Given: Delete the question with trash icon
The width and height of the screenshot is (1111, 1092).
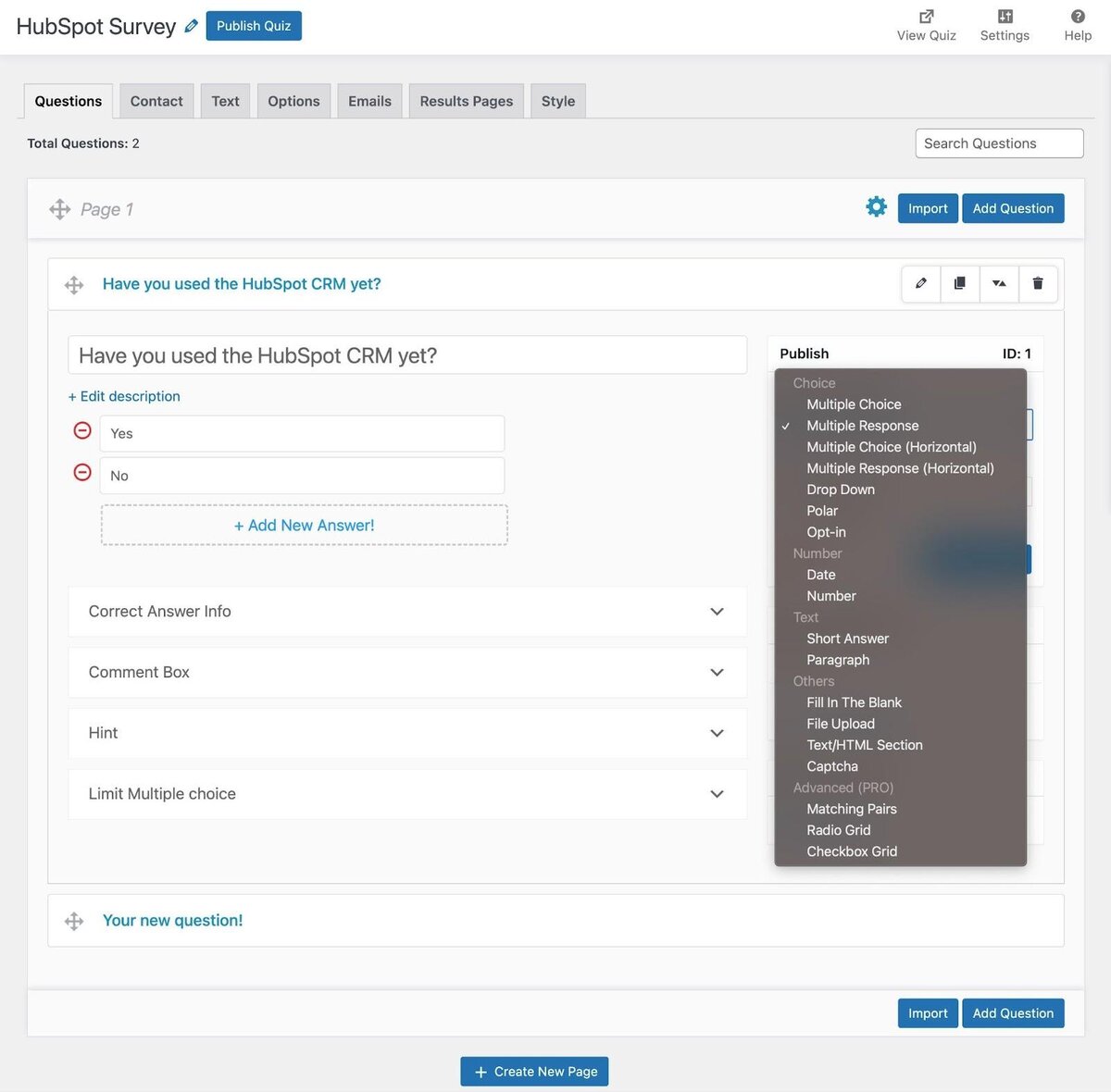Looking at the screenshot, I should pyautogui.click(x=1038, y=283).
